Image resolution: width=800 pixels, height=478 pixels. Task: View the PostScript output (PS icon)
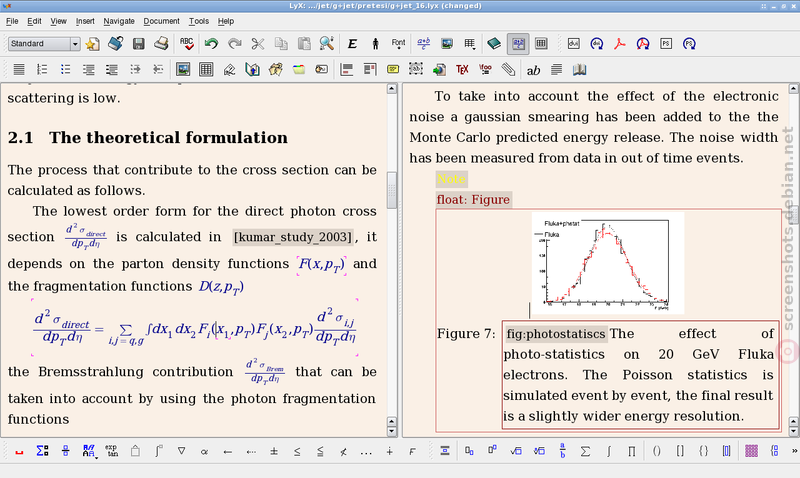coord(666,44)
